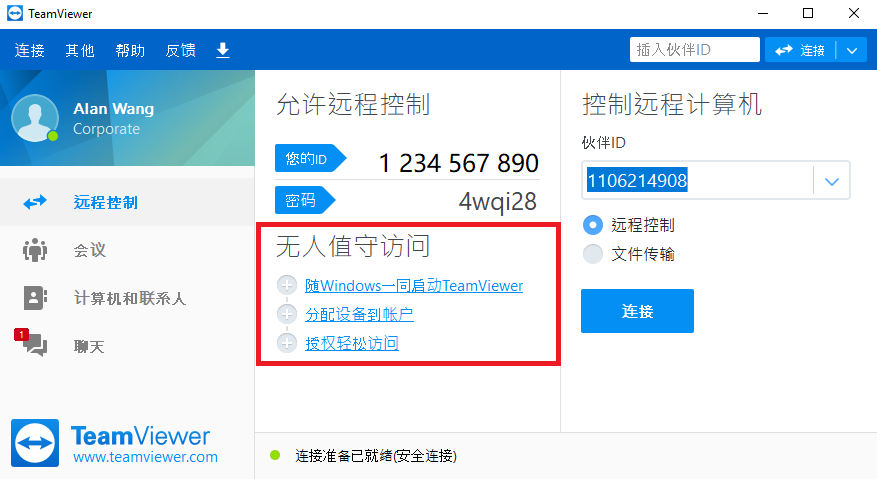Expand the 伙伴ID dropdown arrow
The height and width of the screenshot is (479, 877).
point(831,181)
